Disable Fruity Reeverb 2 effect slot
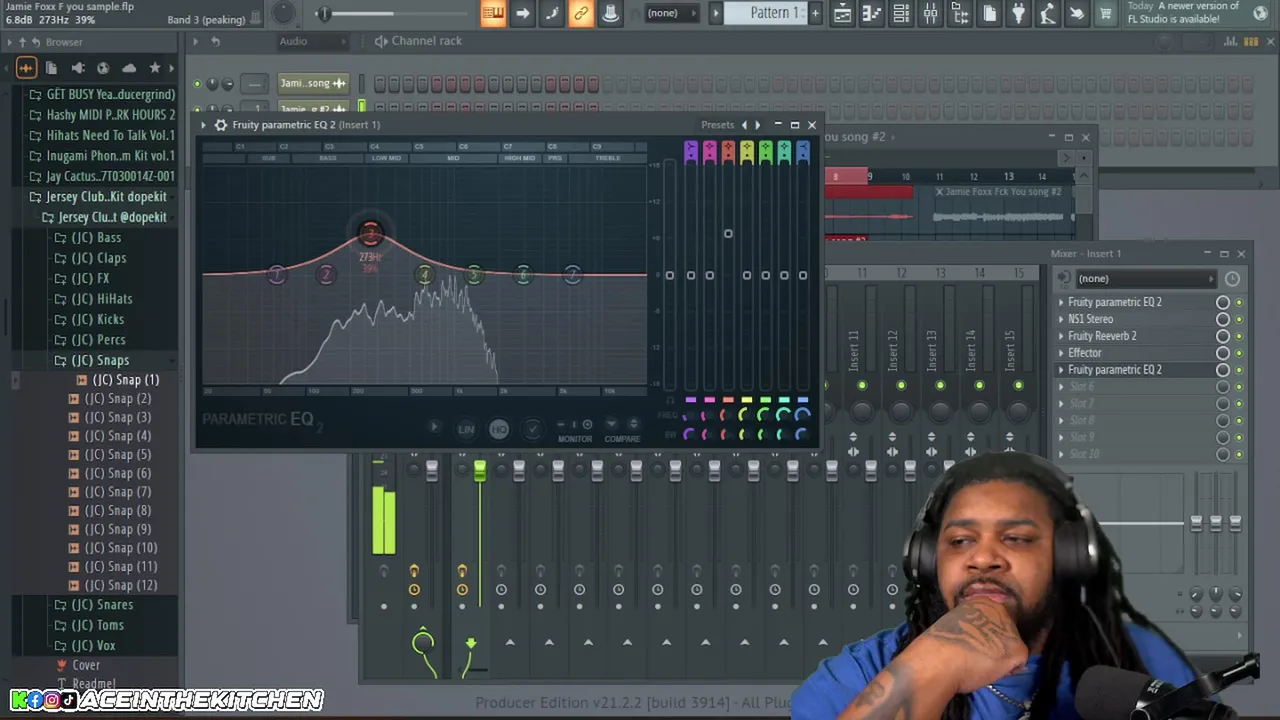 point(1239,336)
